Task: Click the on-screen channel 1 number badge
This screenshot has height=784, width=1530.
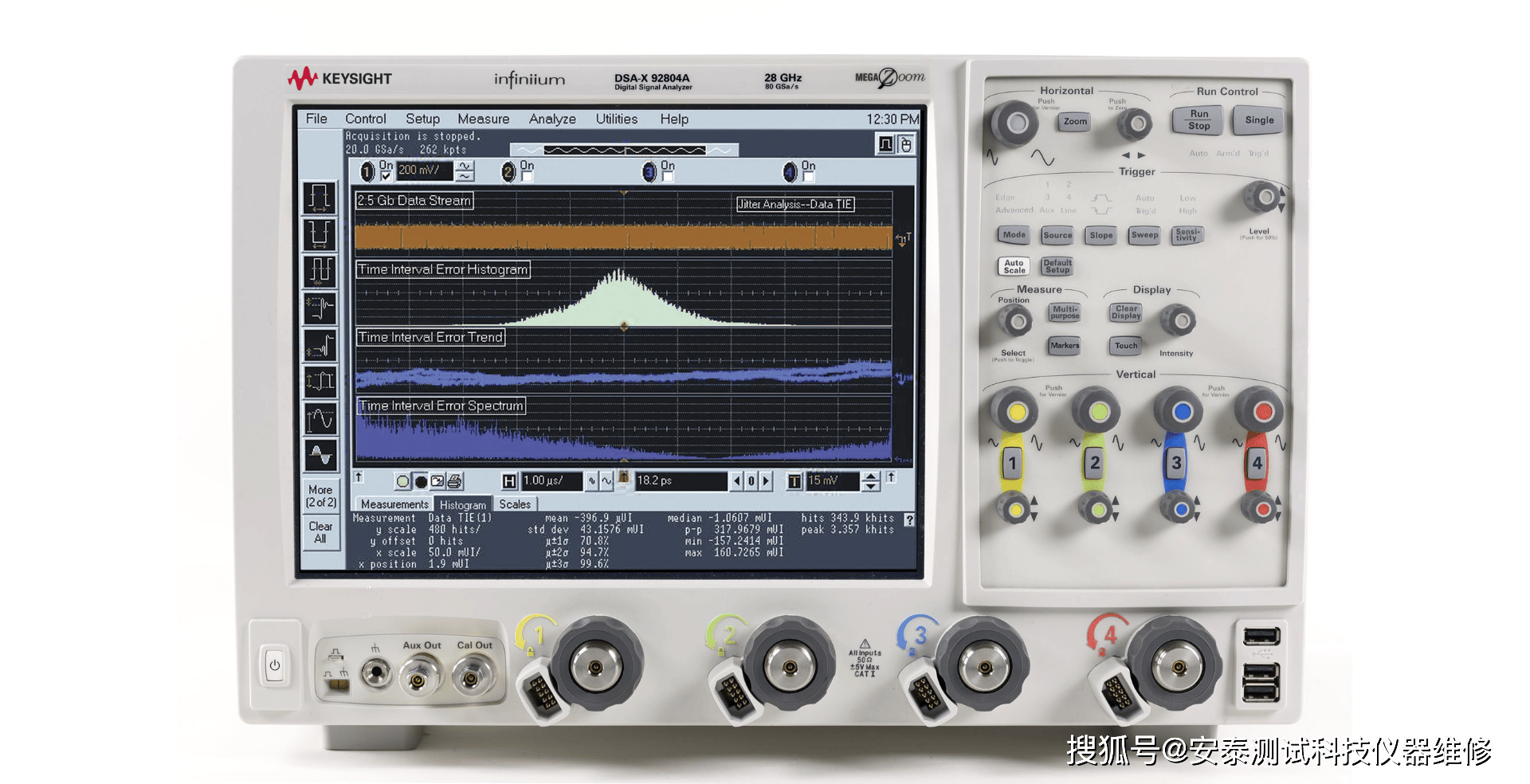Action: 367,171
